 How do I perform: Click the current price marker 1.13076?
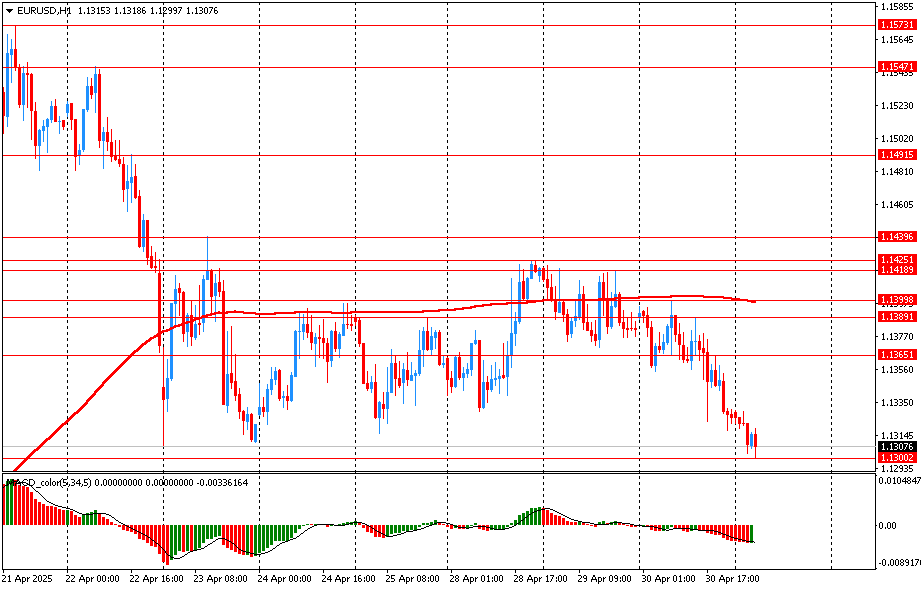(x=897, y=447)
